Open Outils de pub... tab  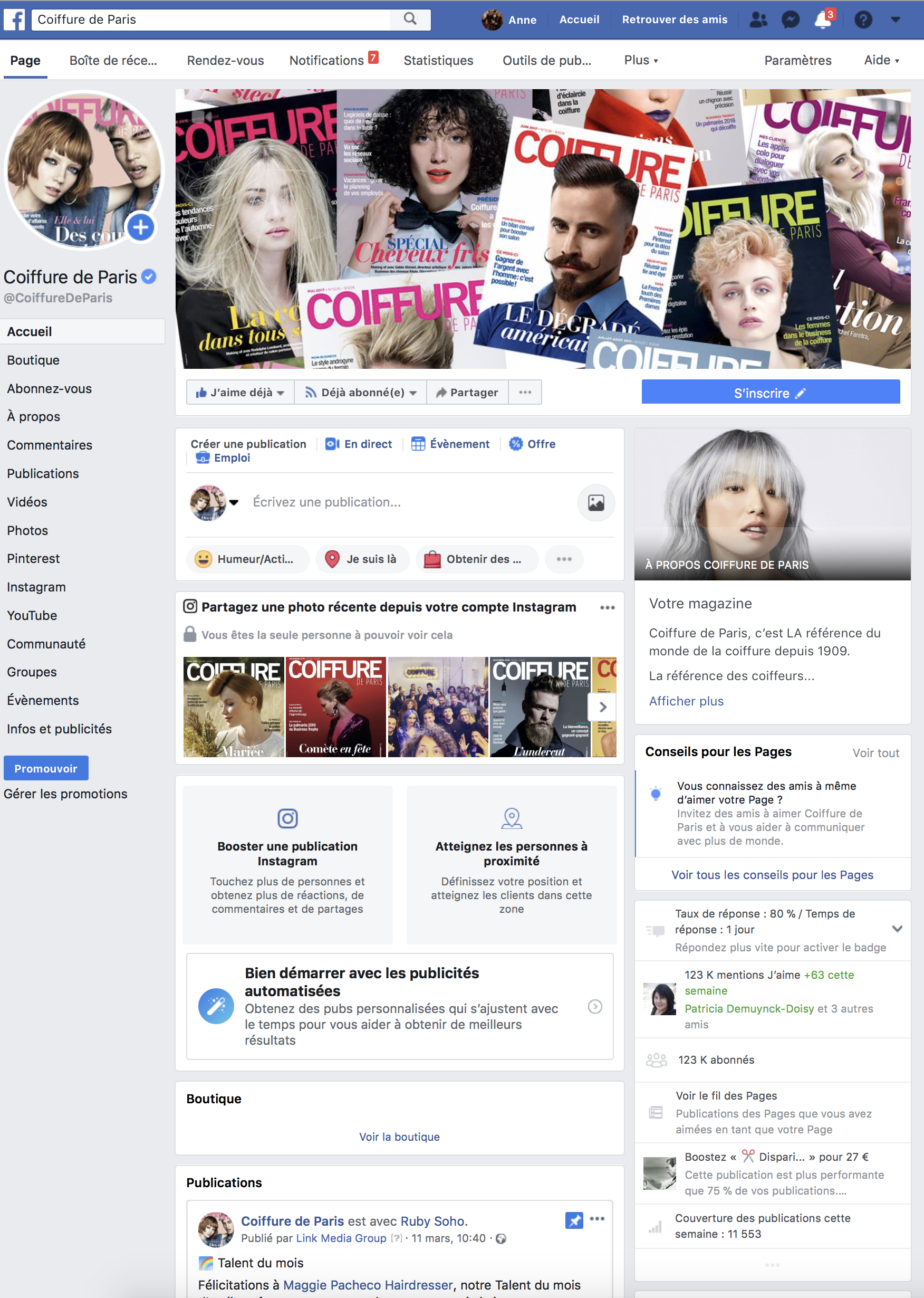[547, 60]
